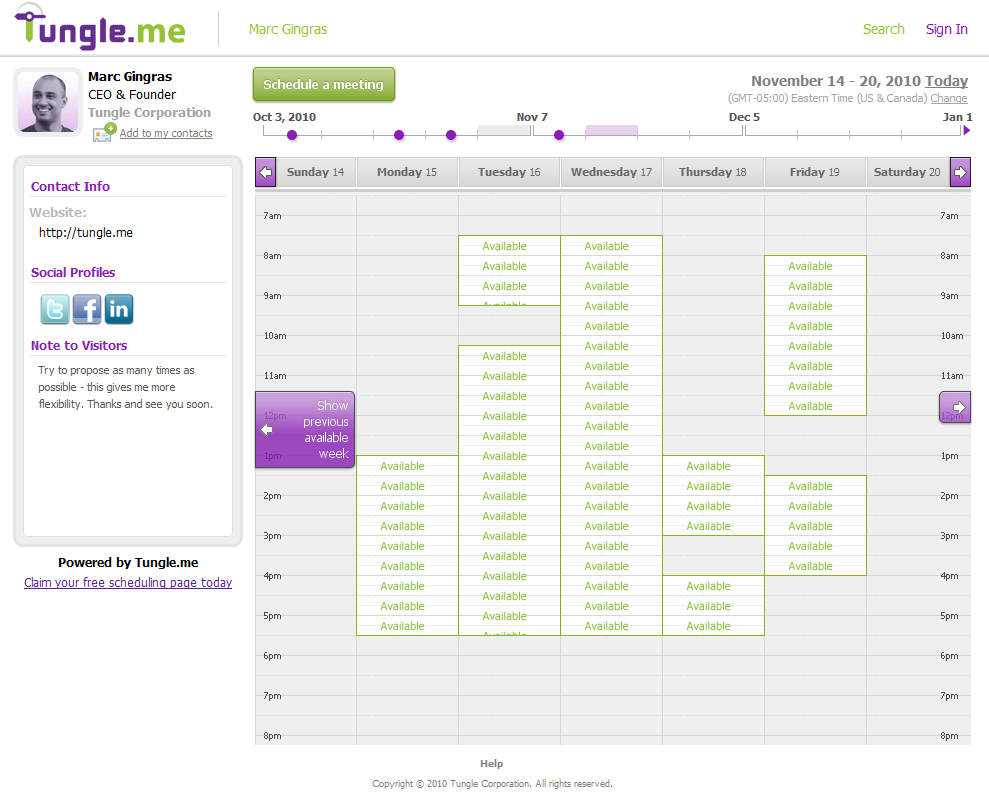Click the highlighted current week on timeline
Viewport: 989px width, 796px height.
click(x=611, y=131)
